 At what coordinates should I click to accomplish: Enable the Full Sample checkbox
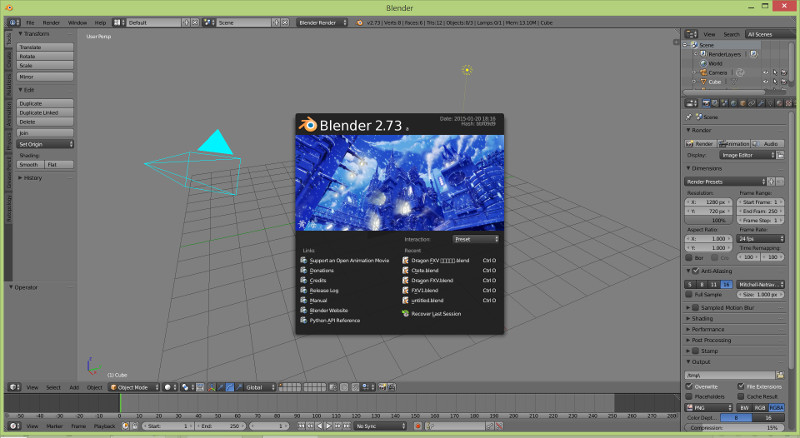tap(689, 295)
